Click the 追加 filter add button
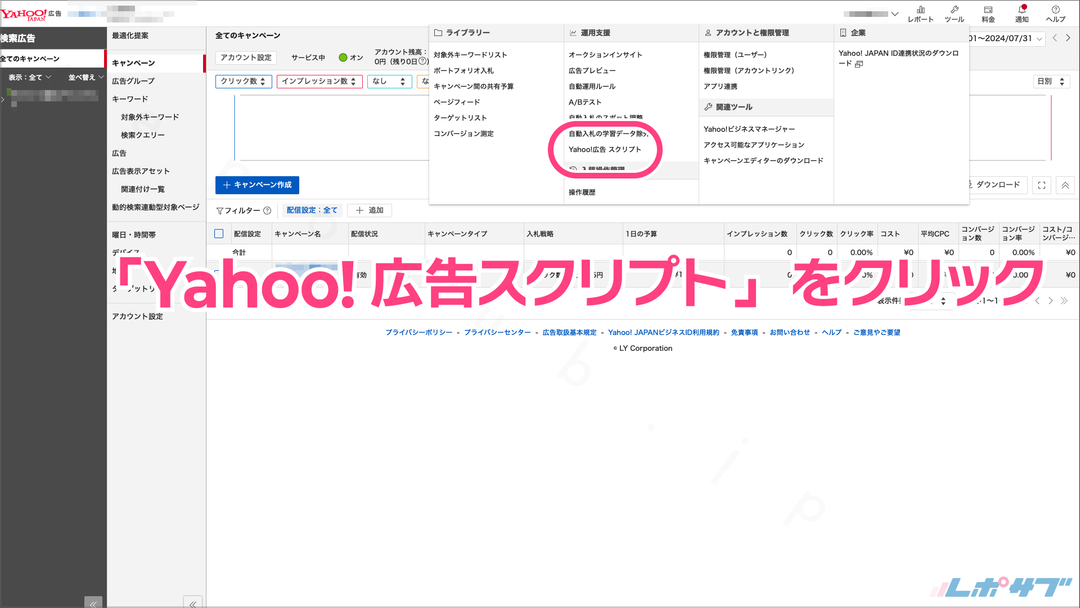This screenshot has width=1080, height=608. tap(370, 211)
